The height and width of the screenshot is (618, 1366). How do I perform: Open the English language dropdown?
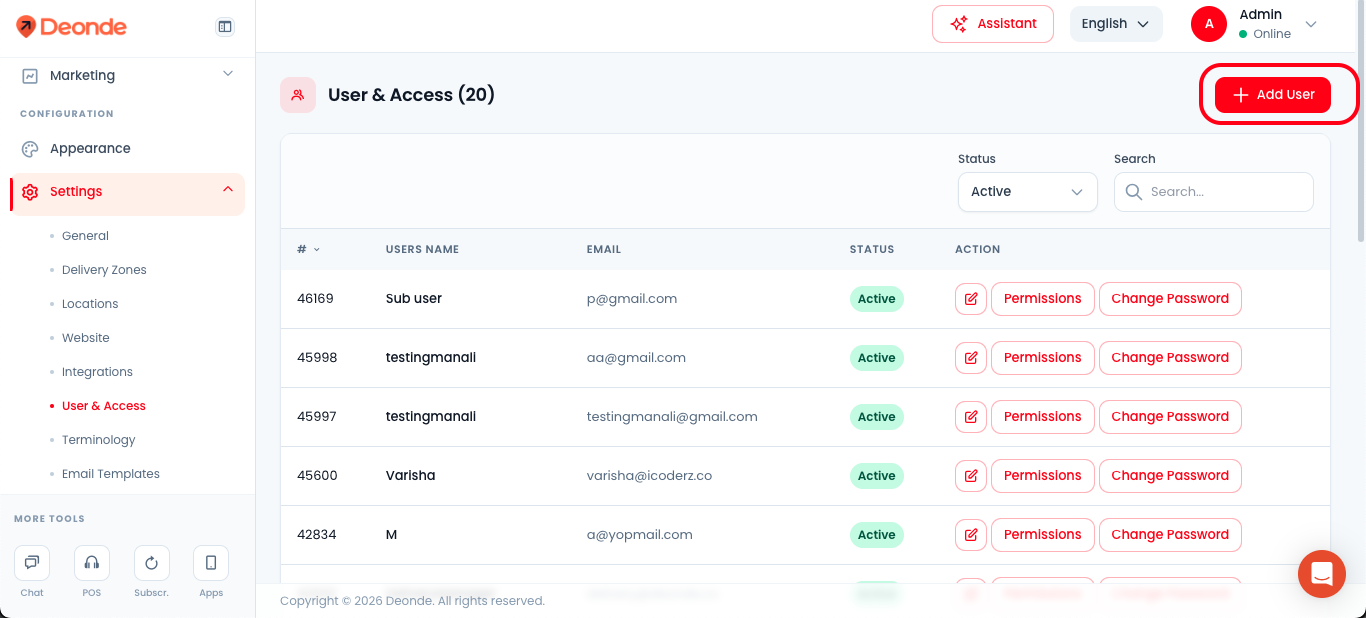pos(1116,24)
